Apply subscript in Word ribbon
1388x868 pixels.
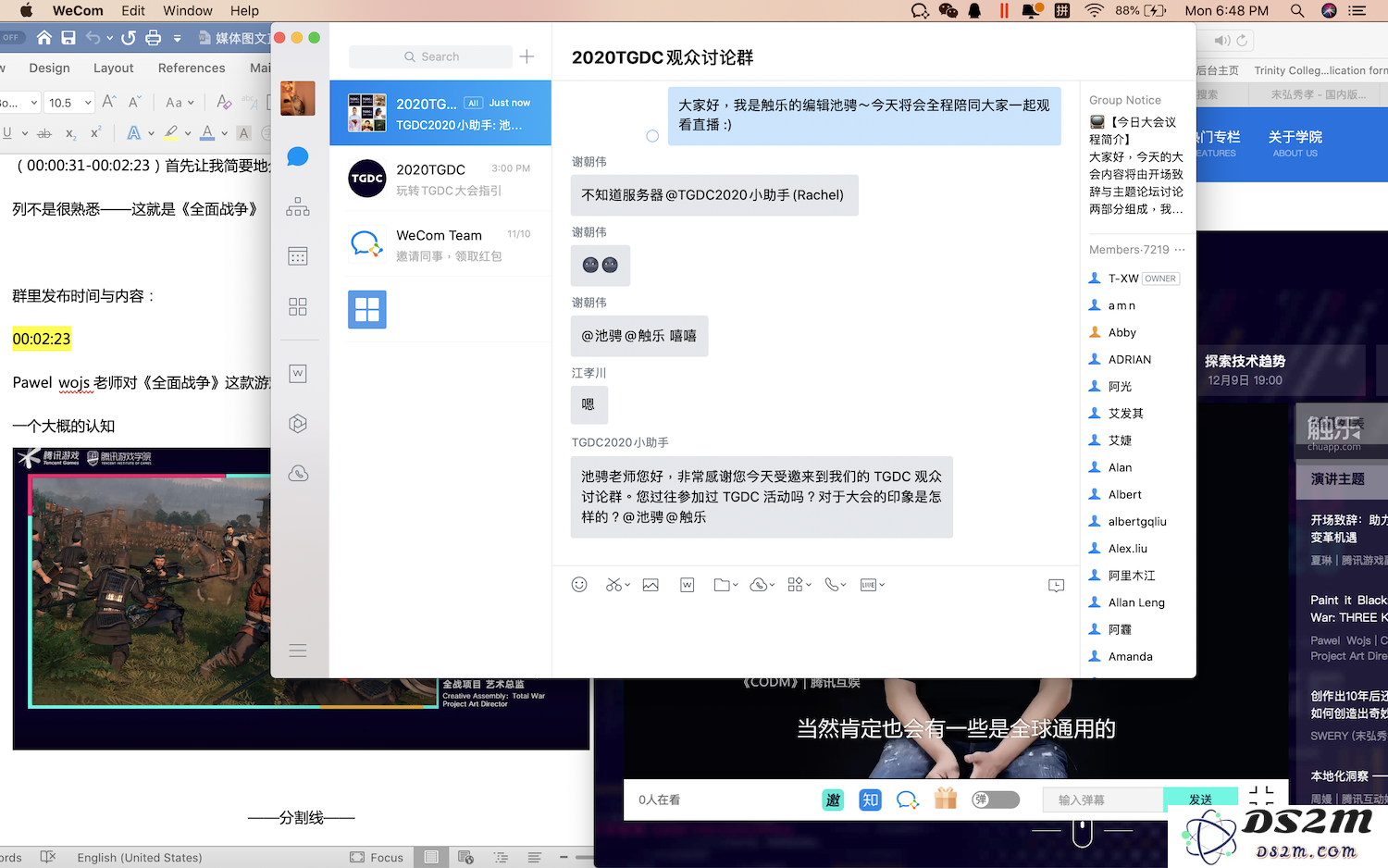[x=71, y=133]
